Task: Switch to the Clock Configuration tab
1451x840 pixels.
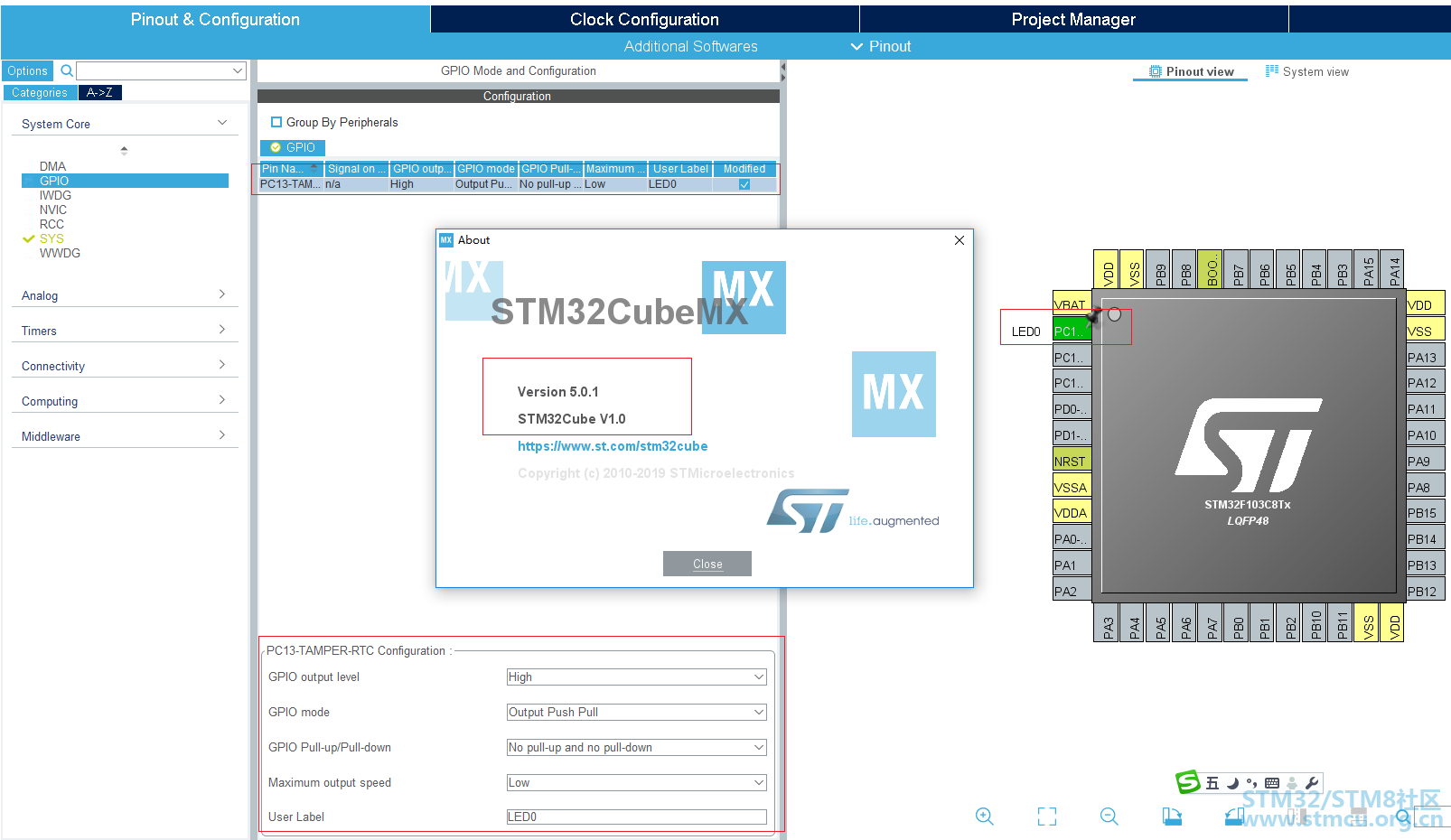Action: tap(644, 19)
